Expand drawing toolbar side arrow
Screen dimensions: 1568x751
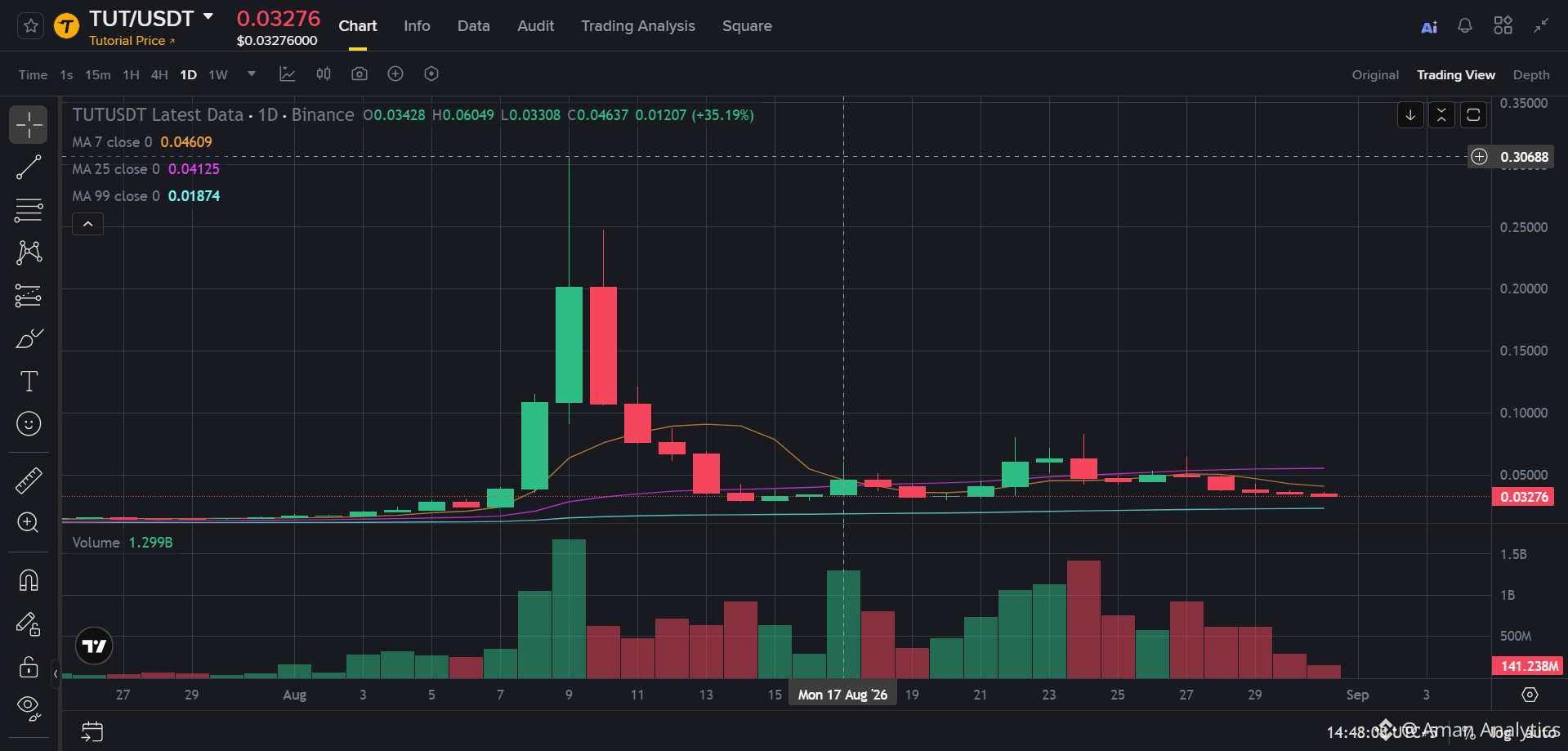tap(56, 674)
